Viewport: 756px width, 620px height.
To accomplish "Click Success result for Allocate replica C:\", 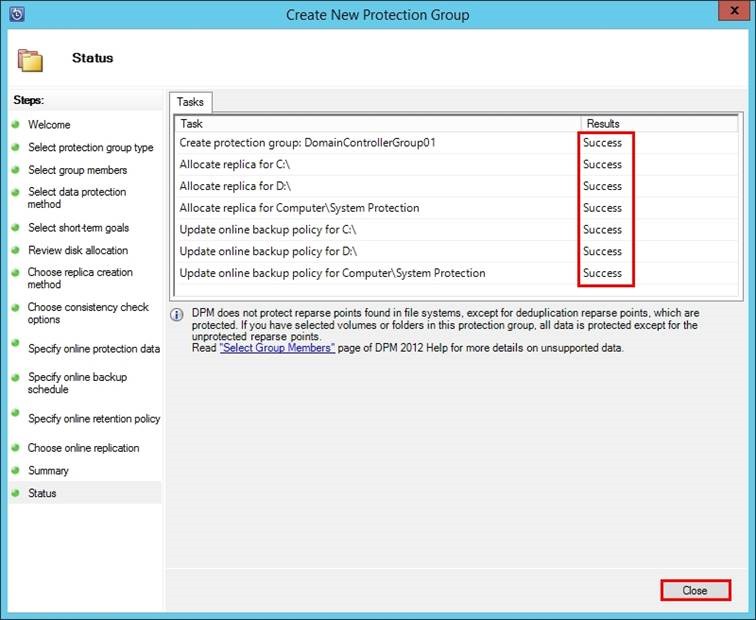I will tap(602, 164).
